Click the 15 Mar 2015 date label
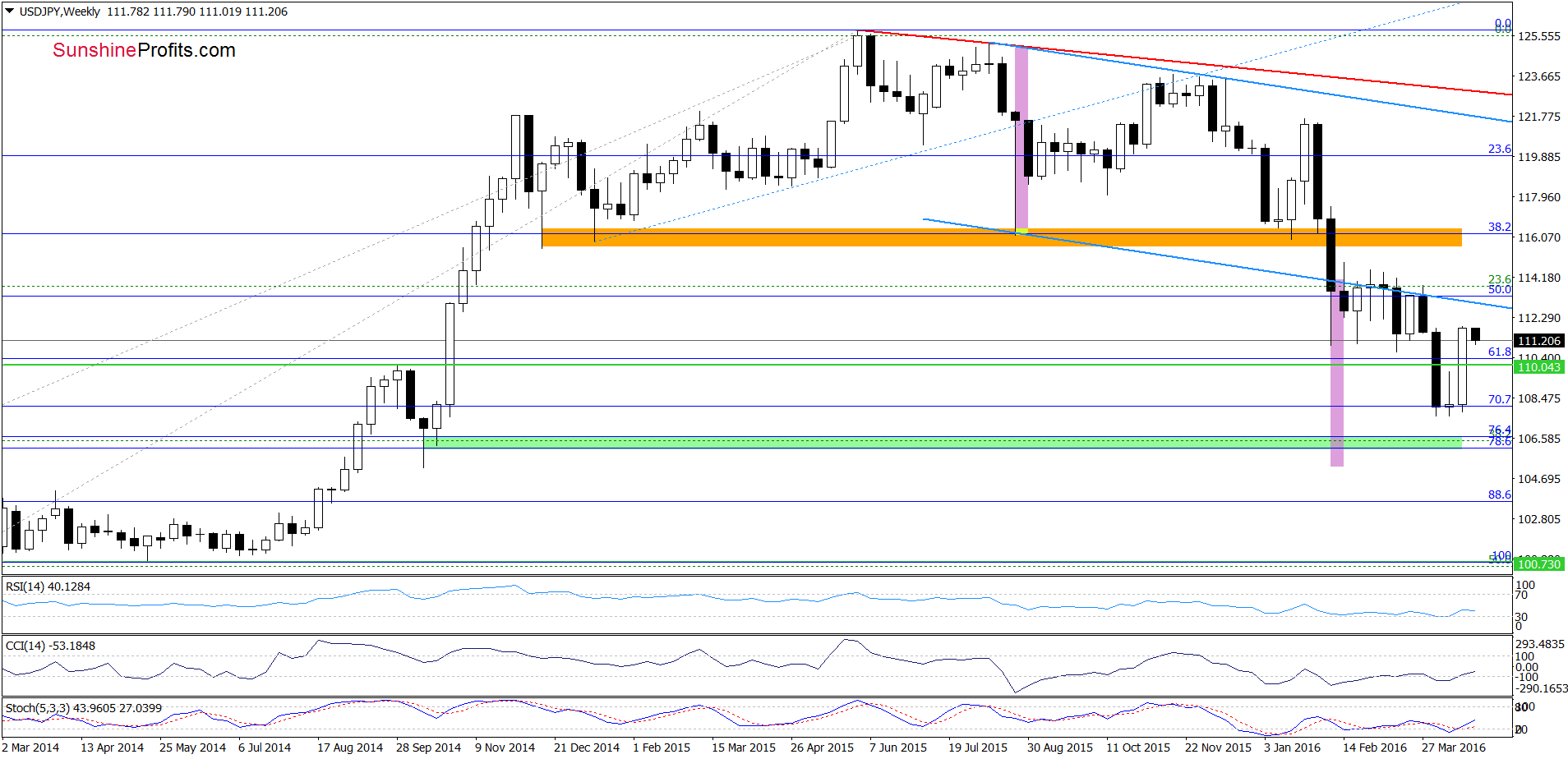Image resolution: width=1568 pixels, height=759 pixels. point(744,747)
